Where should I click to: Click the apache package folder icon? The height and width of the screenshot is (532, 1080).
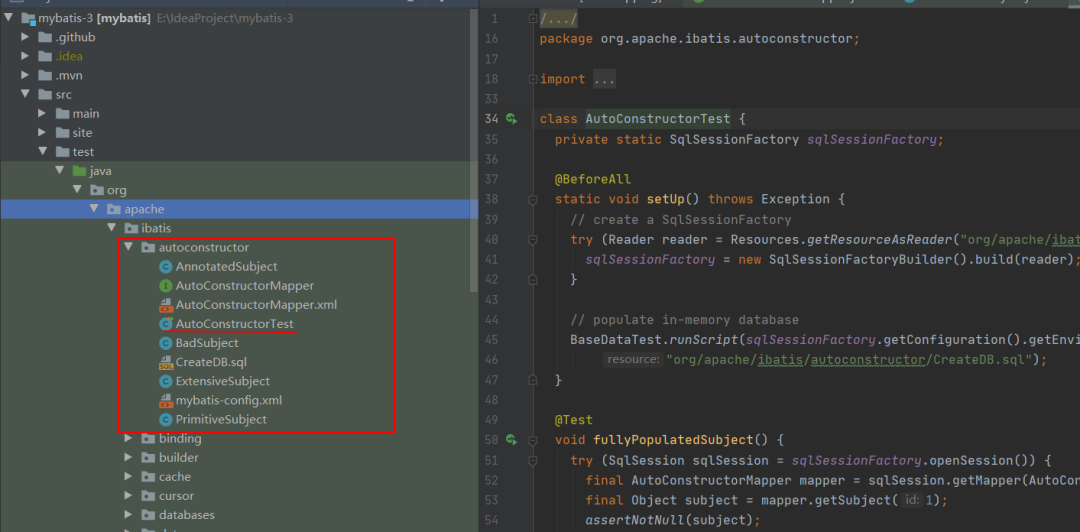click(114, 209)
